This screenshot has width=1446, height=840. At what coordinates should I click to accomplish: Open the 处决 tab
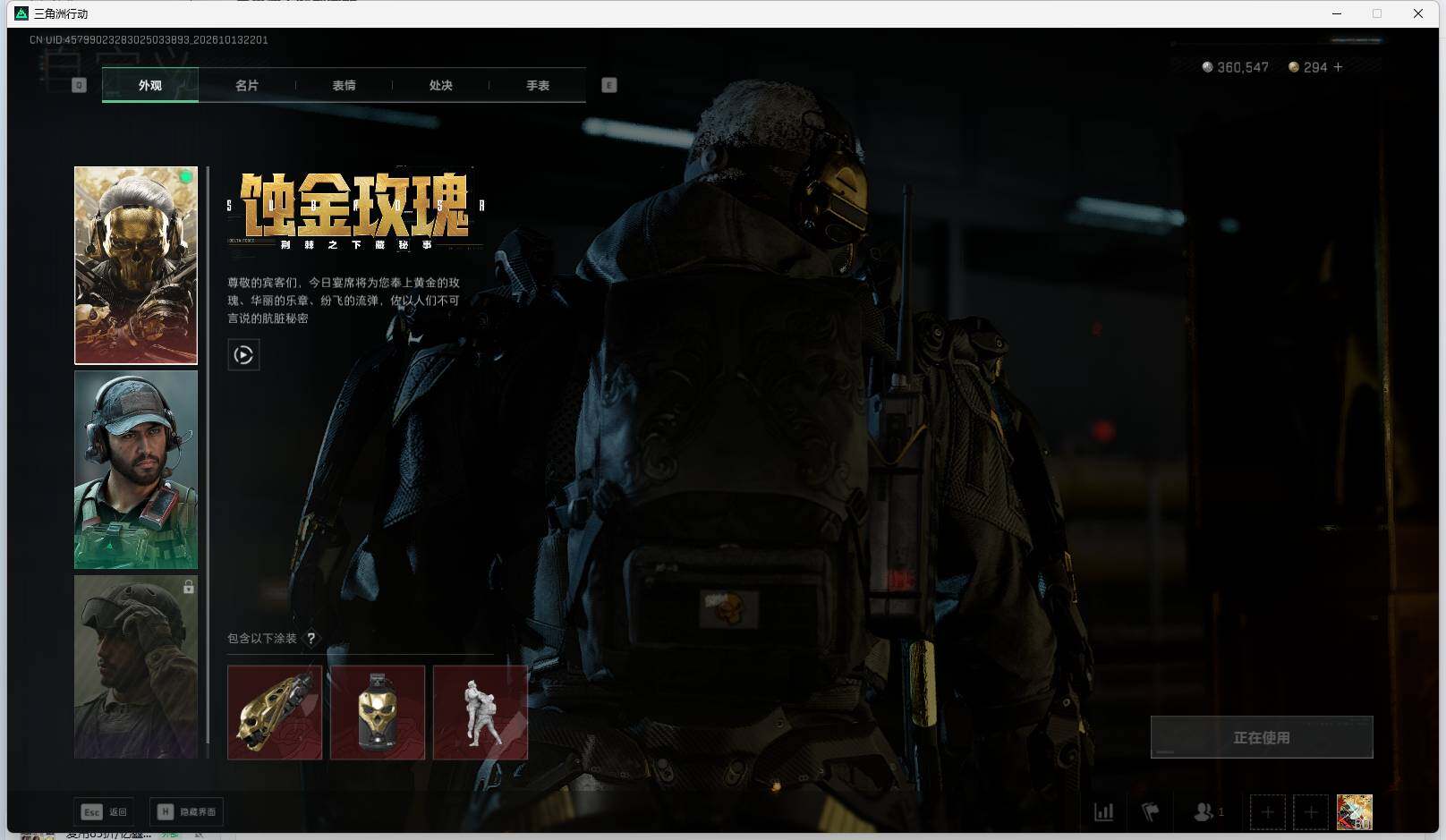440,85
